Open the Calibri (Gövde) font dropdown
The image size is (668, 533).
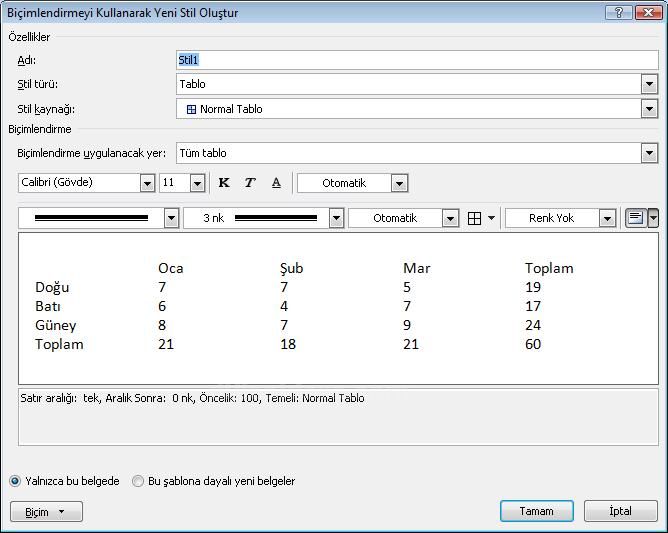click(147, 183)
